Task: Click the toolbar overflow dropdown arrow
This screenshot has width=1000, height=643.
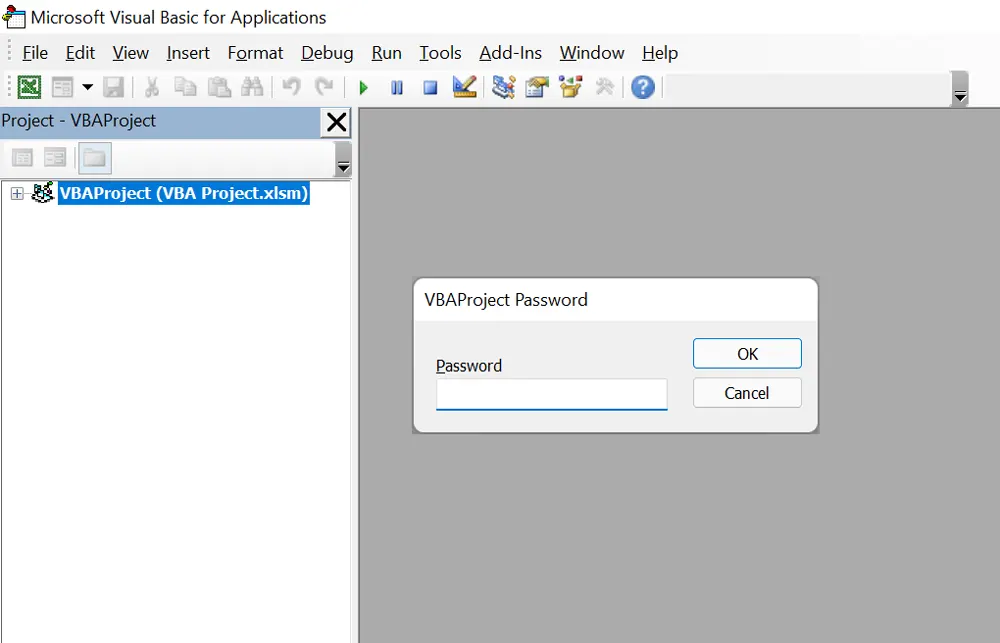Action: coord(960,94)
